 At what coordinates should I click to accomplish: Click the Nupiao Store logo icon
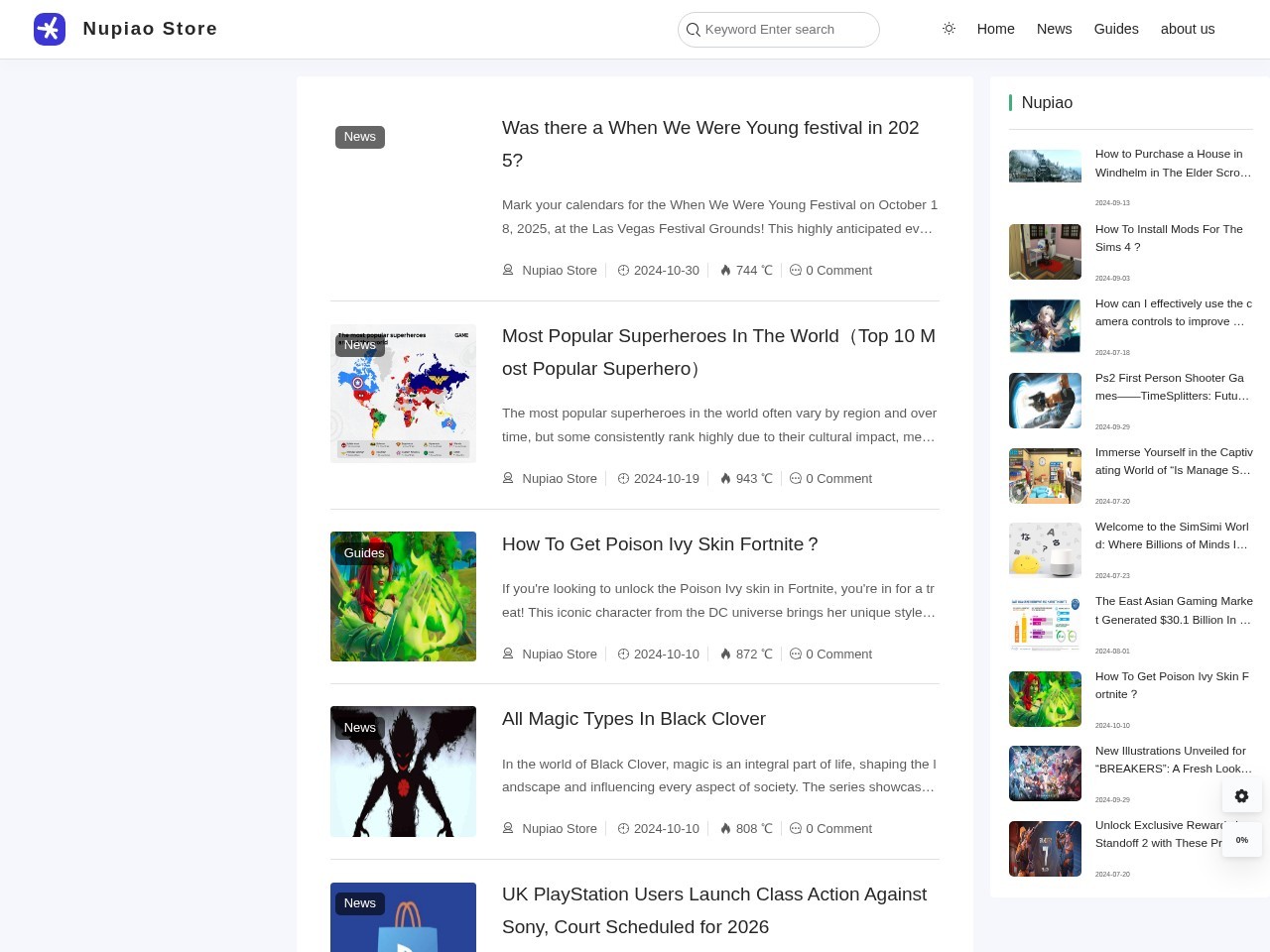point(50,29)
